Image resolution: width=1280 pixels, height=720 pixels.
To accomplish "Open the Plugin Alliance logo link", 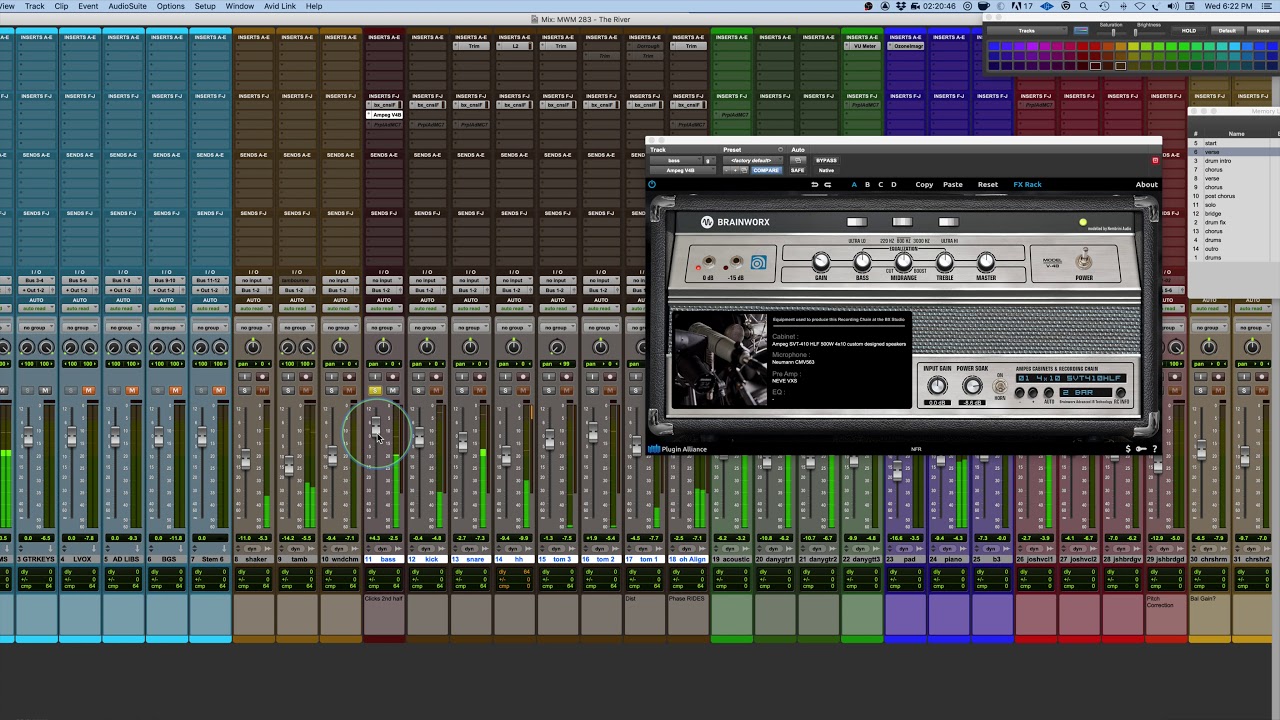I will 678,449.
